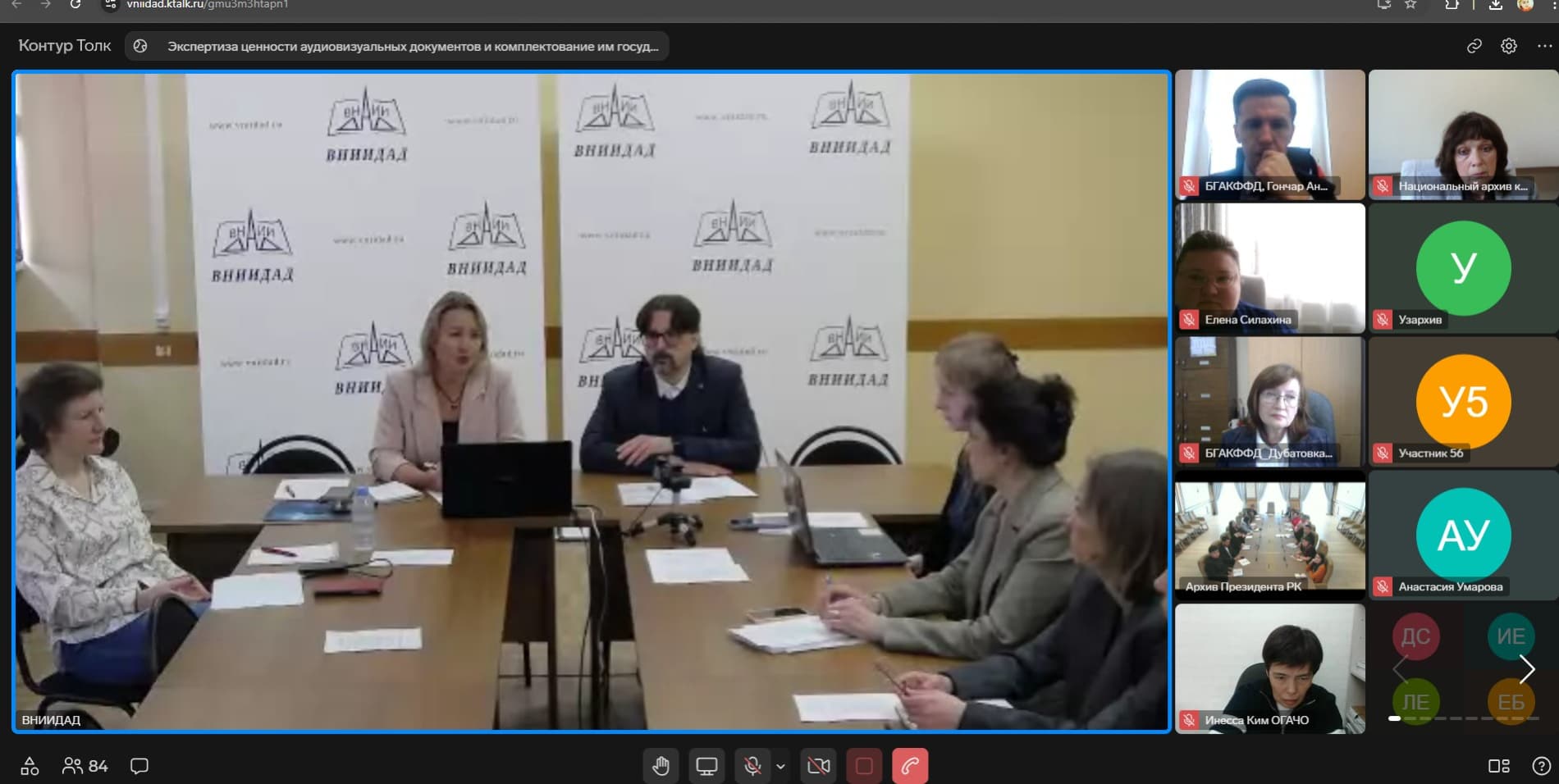
Task: Open browser downloads
Action: click(1496, 5)
